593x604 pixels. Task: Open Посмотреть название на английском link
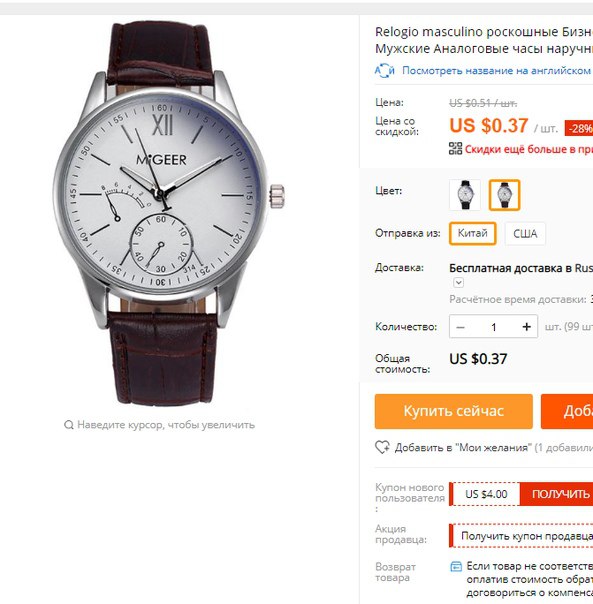(x=496, y=71)
